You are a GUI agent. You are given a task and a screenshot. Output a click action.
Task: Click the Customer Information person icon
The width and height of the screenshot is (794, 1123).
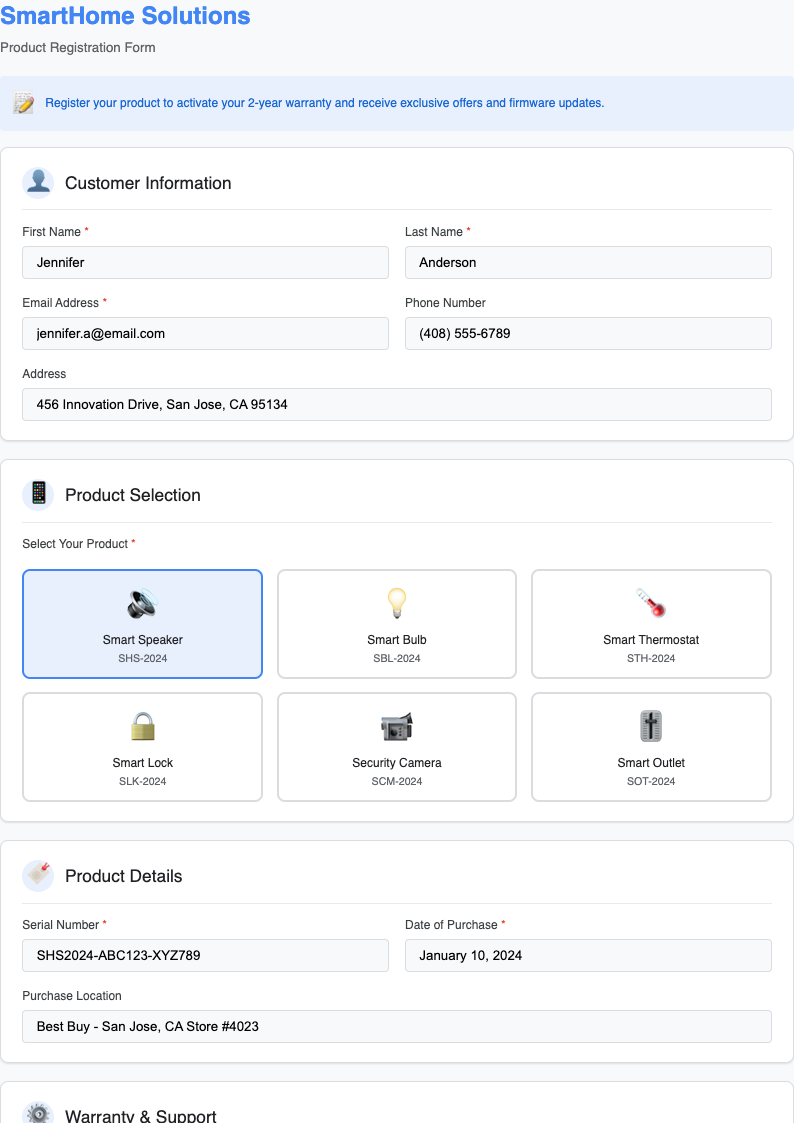pos(38,182)
